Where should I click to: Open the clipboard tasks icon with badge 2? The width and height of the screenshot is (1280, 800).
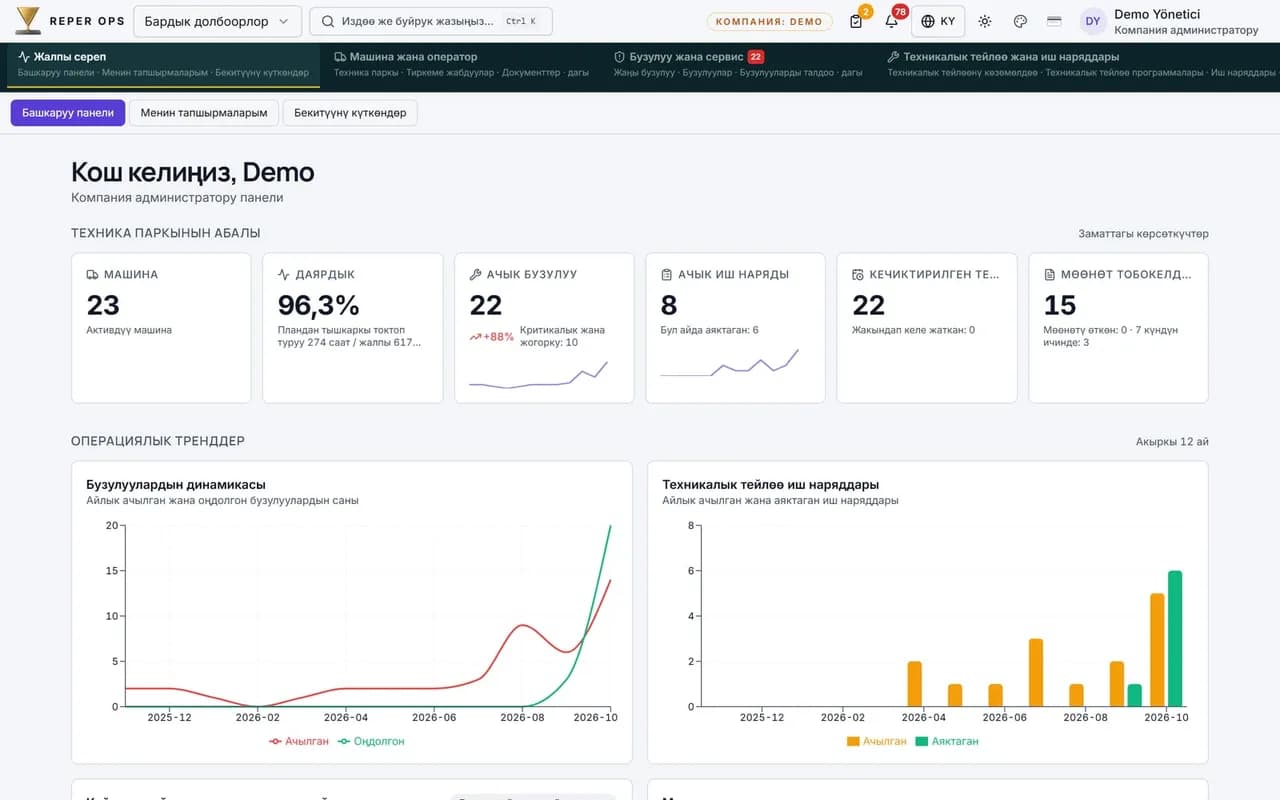tap(856, 21)
